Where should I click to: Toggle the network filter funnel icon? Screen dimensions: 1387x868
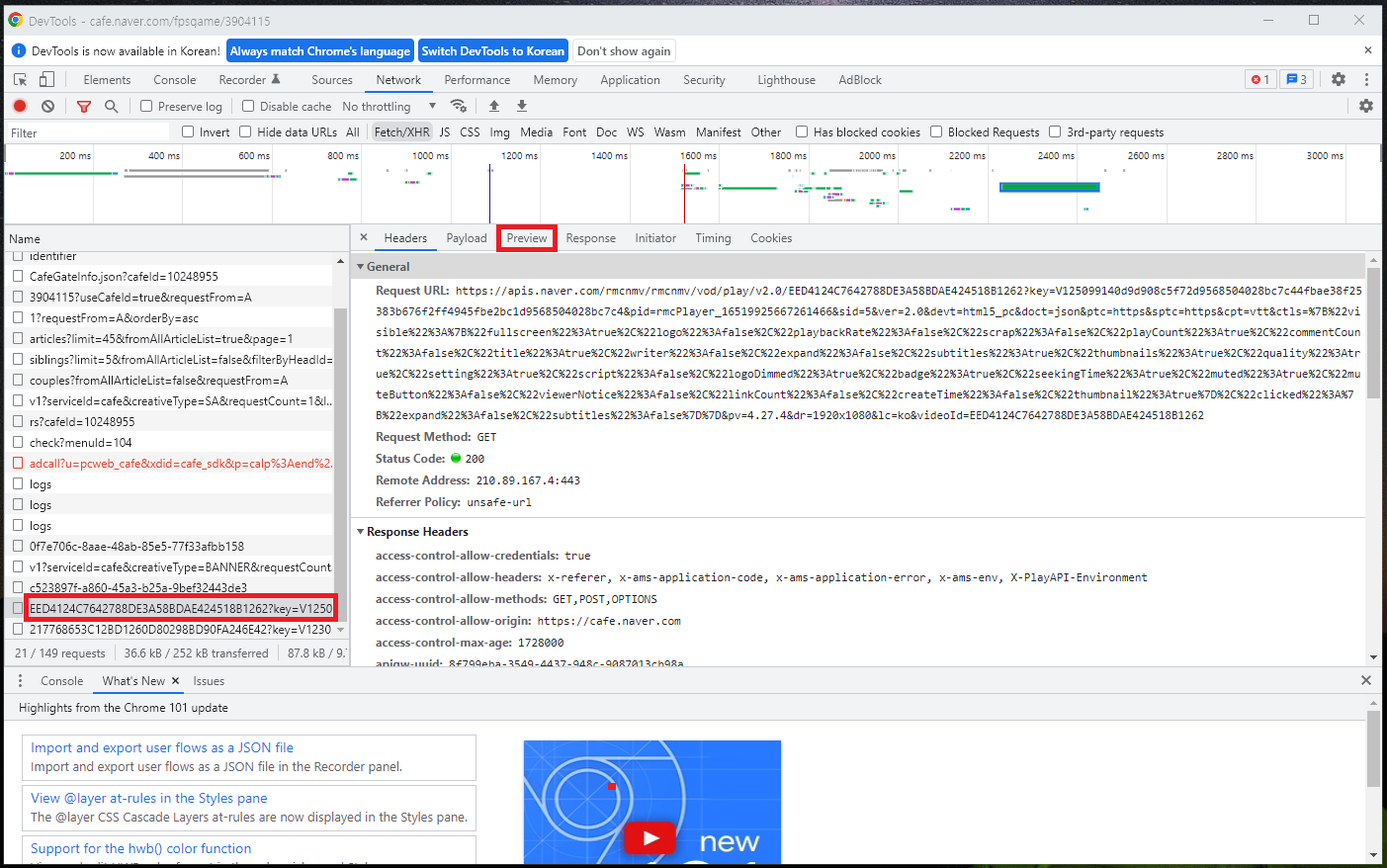point(84,106)
